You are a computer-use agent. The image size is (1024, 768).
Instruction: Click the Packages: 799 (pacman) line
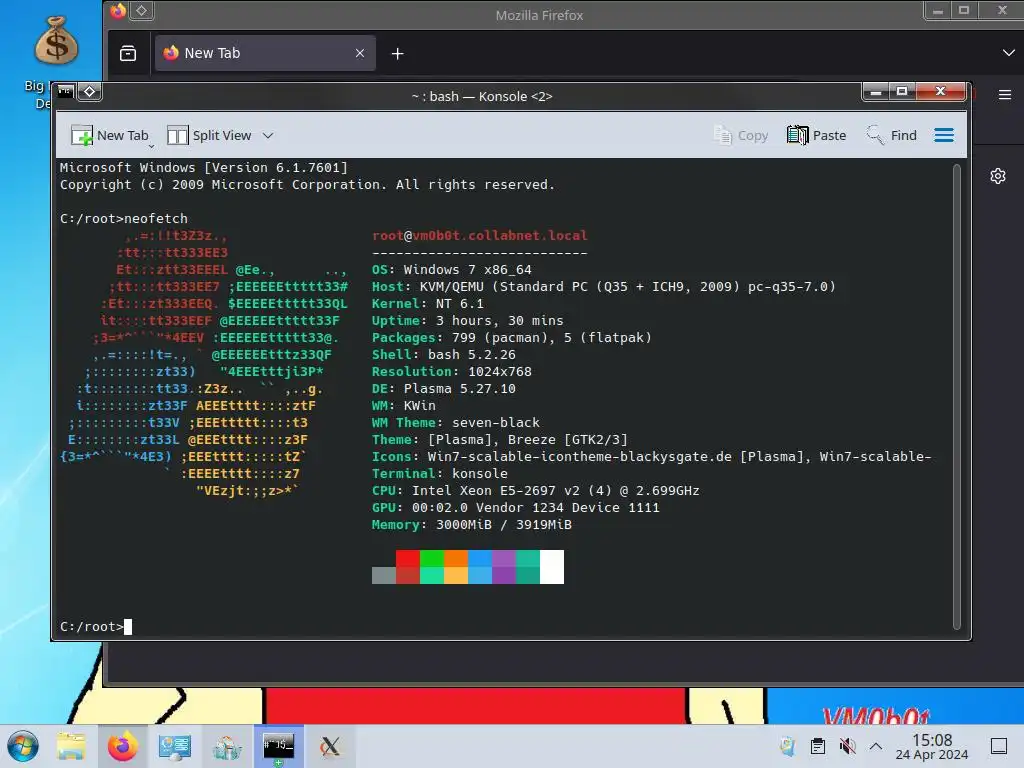coord(511,337)
